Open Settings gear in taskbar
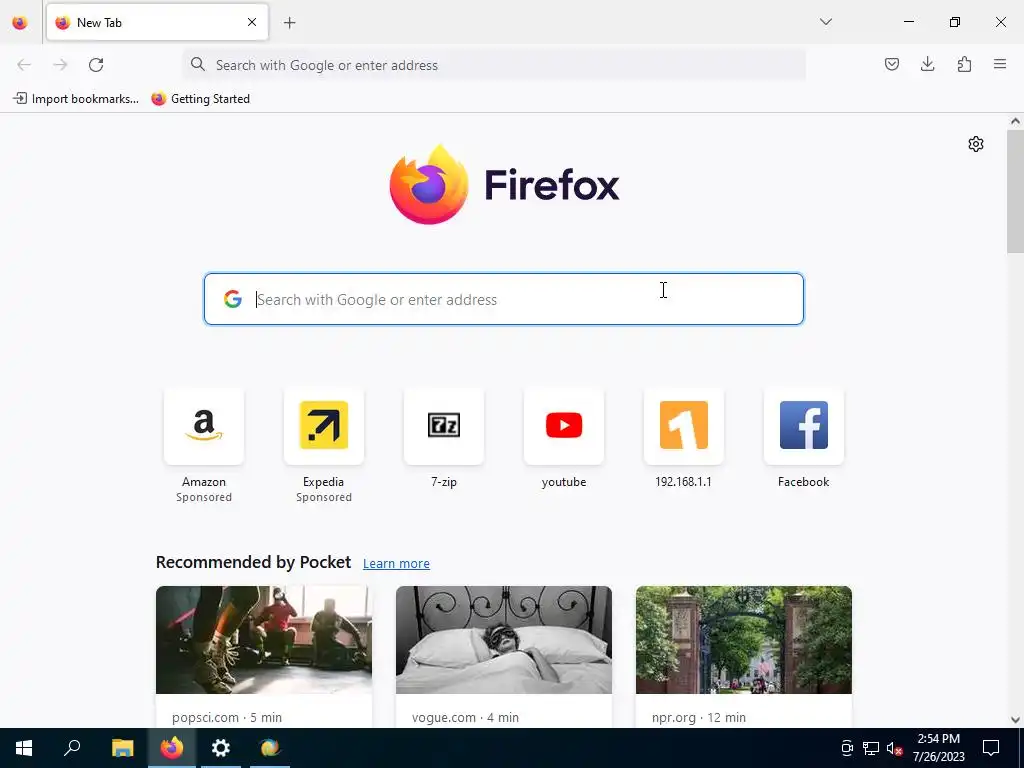1024x768 pixels. click(x=221, y=748)
